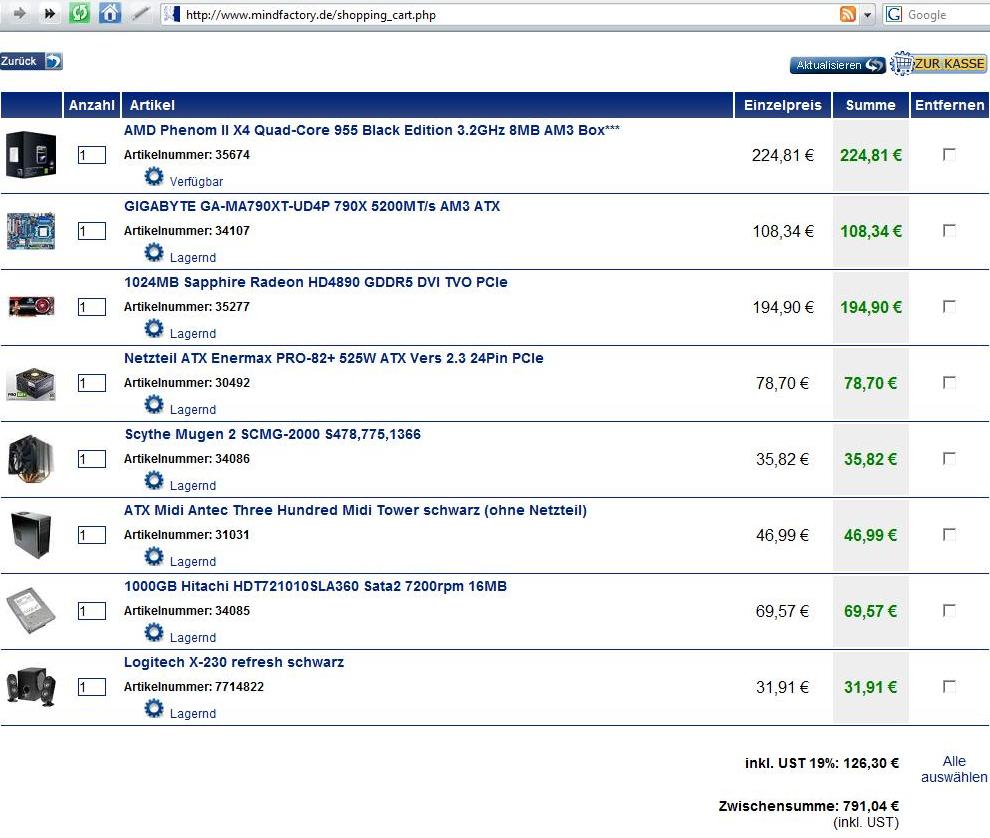Viewport: 990px width, 838px height.
Task: Tick remove checkbox for Scythe Mugen 2
Action: coord(949,458)
